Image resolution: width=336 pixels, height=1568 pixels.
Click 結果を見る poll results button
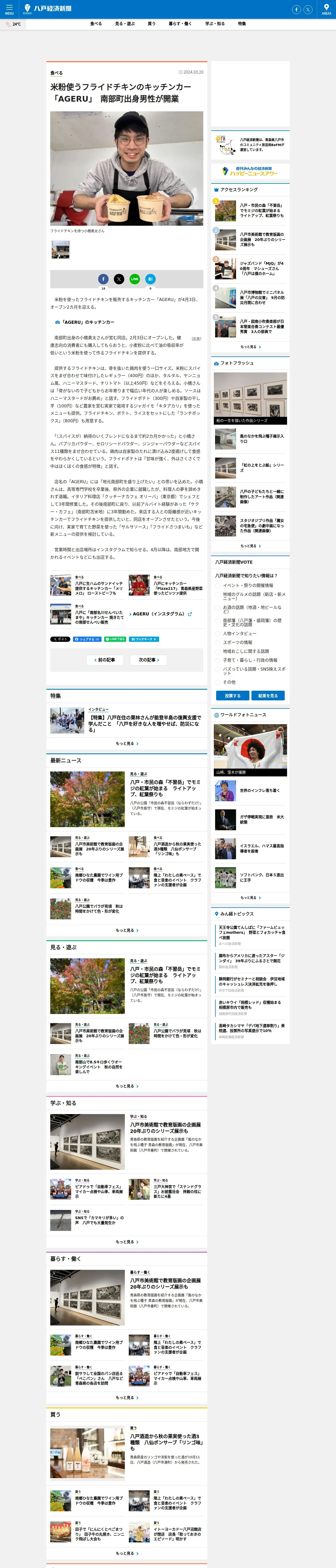point(268,696)
